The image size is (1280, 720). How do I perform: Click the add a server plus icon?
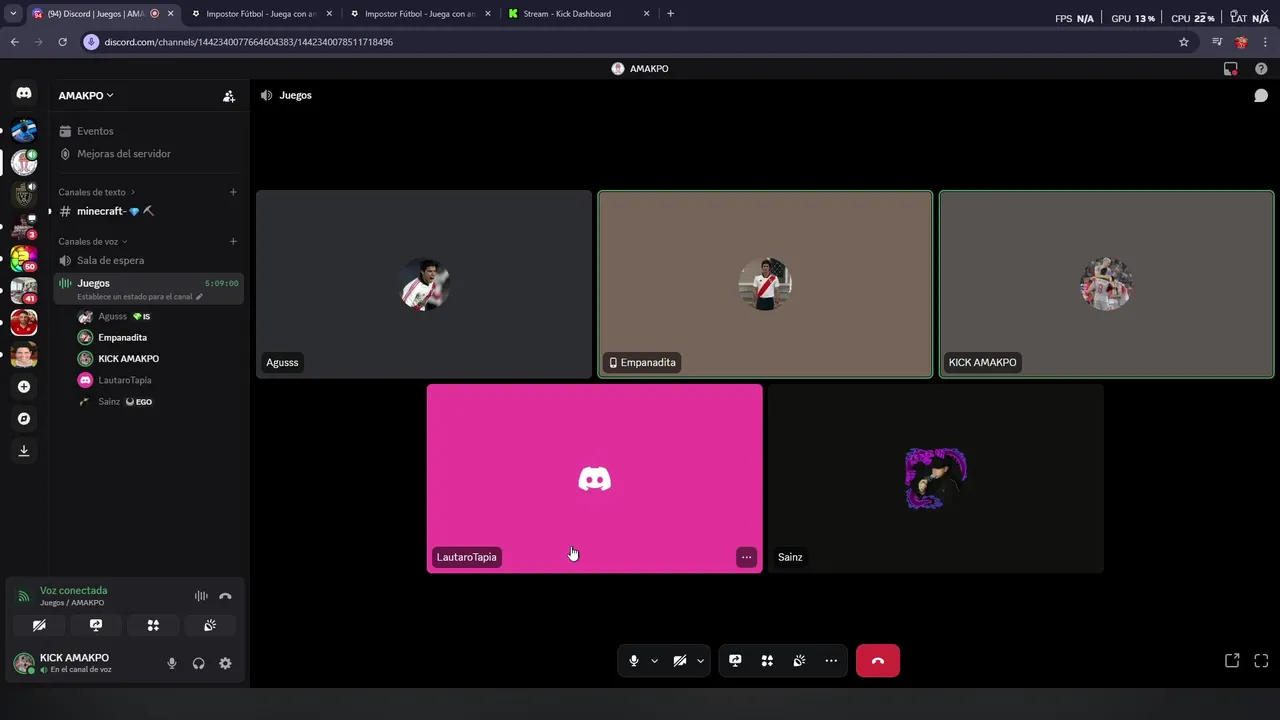point(24,387)
